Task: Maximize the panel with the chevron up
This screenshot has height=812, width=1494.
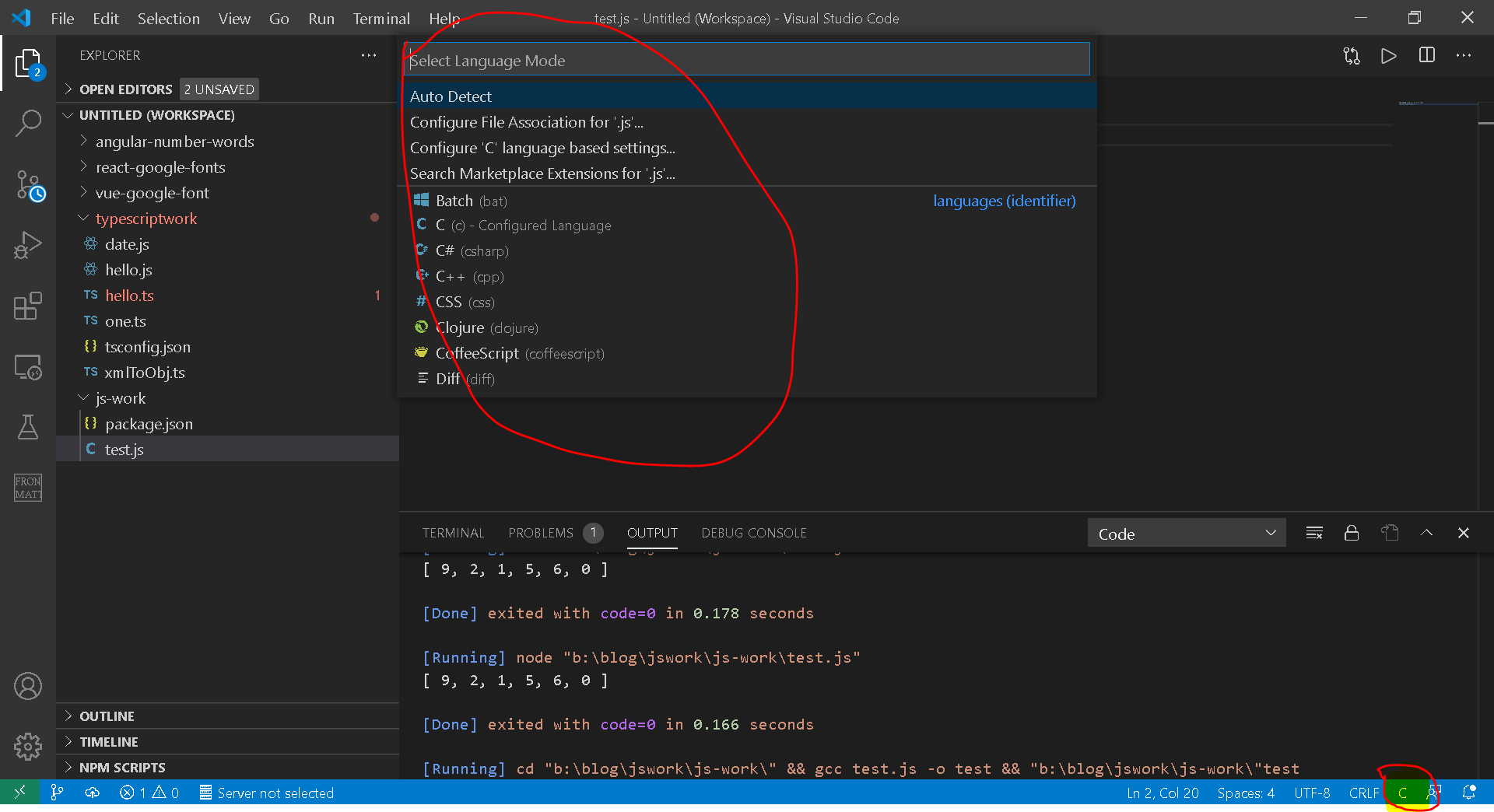Action: click(1426, 533)
